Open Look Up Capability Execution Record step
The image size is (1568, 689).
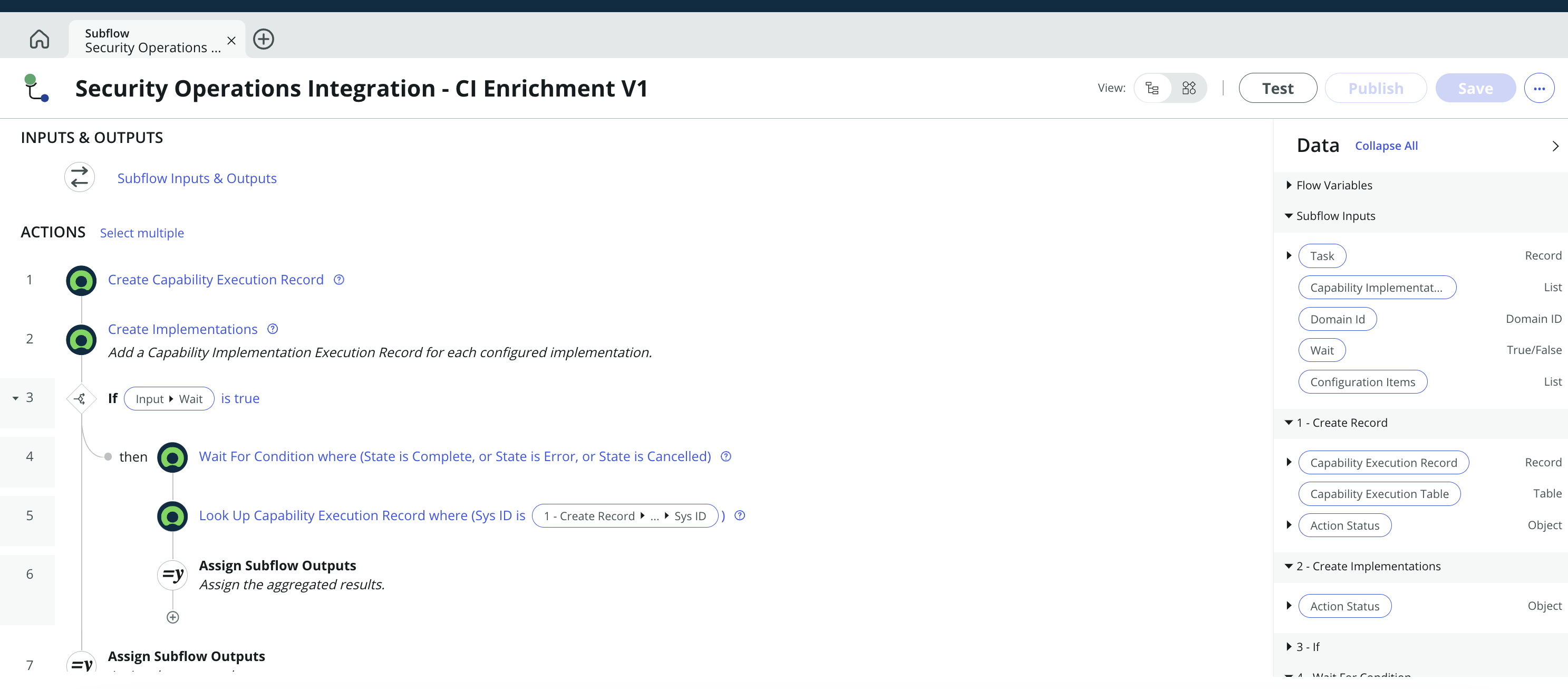click(362, 515)
